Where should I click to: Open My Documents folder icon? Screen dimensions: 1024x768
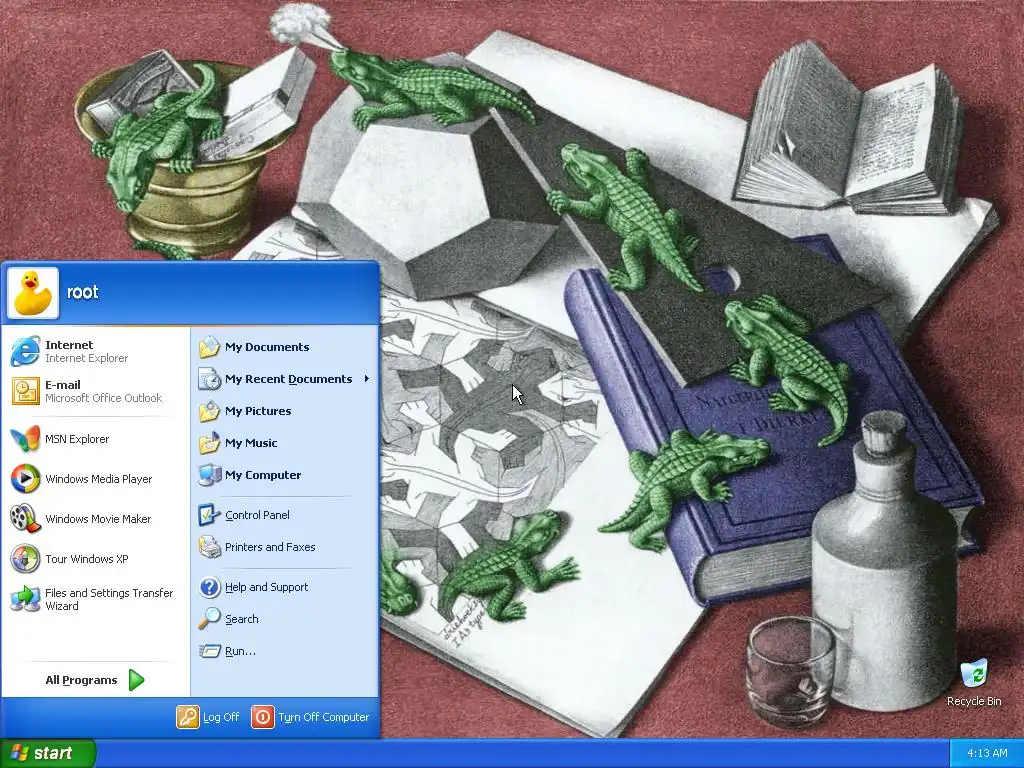coord(210,347)
